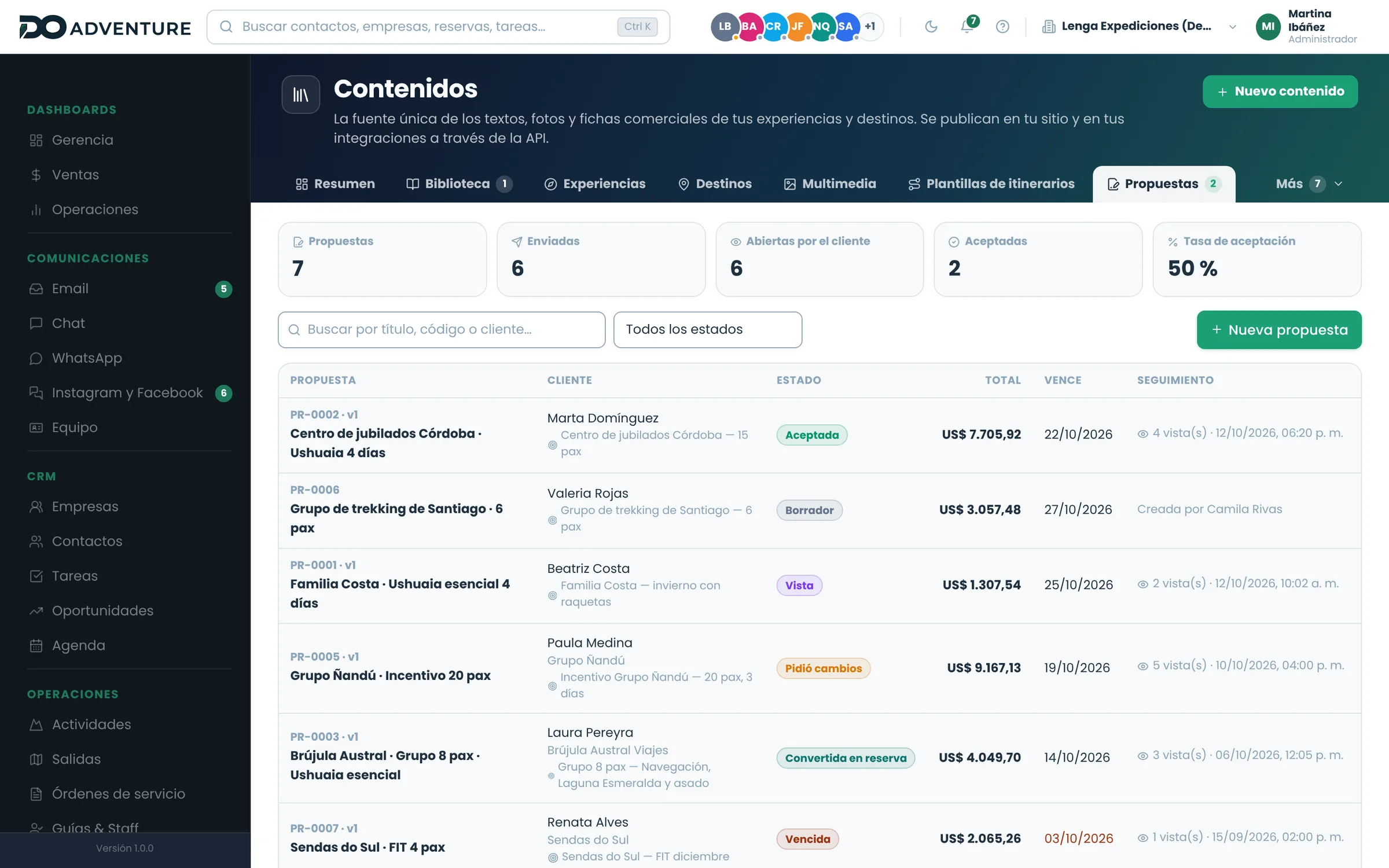Screen dimensions: 1389x868
Task: Open the Experiencias tab
Action: [x=595, y=184]
